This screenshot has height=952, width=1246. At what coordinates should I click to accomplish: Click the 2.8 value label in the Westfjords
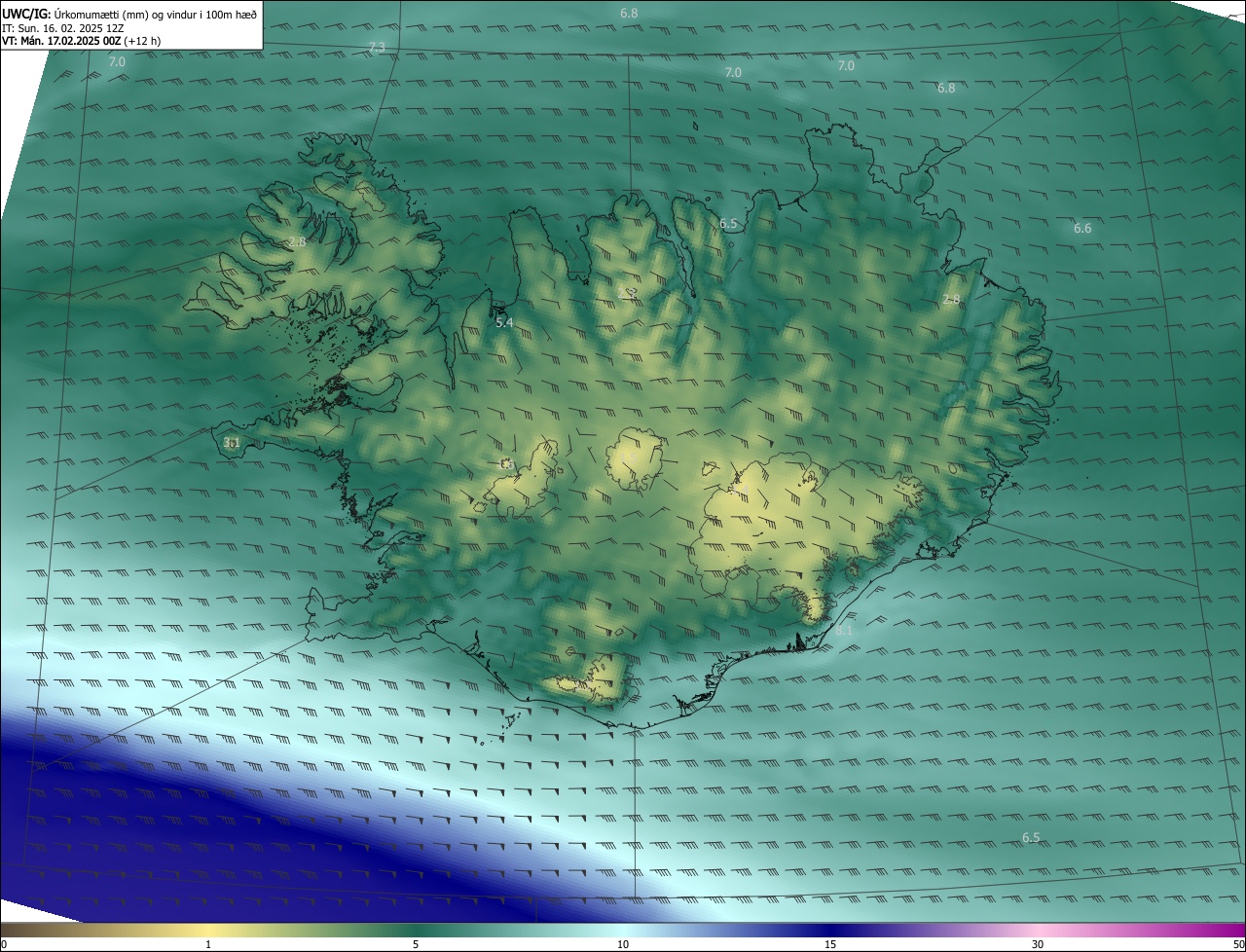(297, 241)
